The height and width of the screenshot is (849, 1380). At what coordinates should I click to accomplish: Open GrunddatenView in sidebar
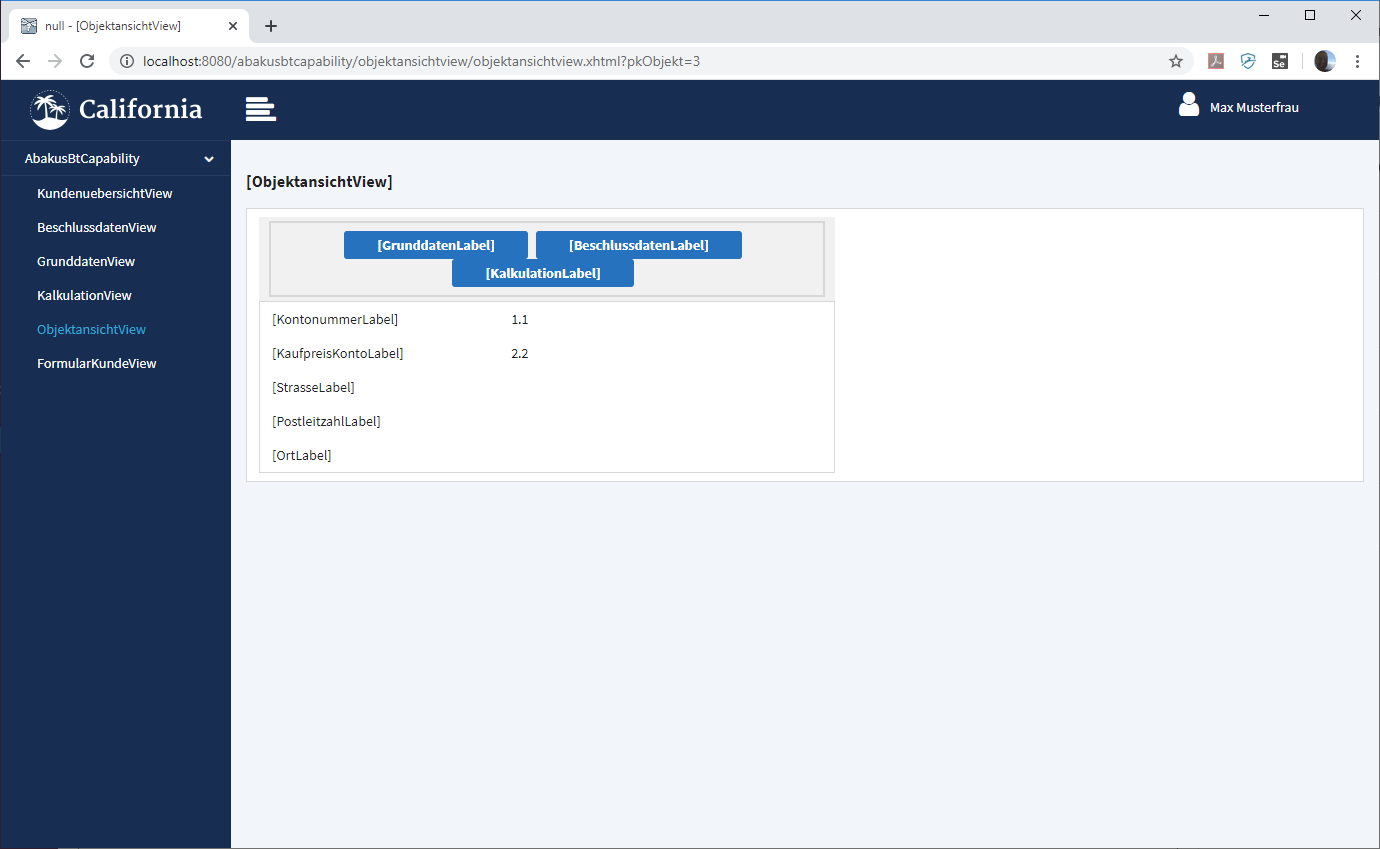(86, 261)
